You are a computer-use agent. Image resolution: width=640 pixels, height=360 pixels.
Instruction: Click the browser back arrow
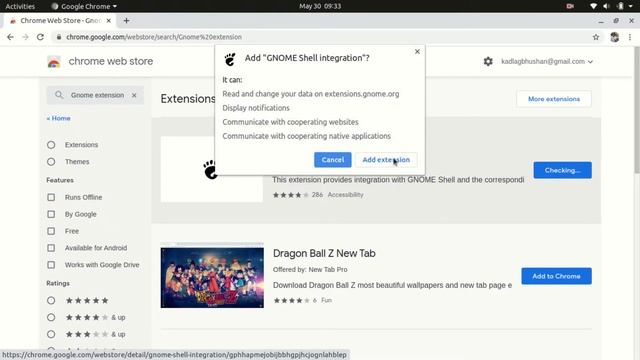[10, 37]
